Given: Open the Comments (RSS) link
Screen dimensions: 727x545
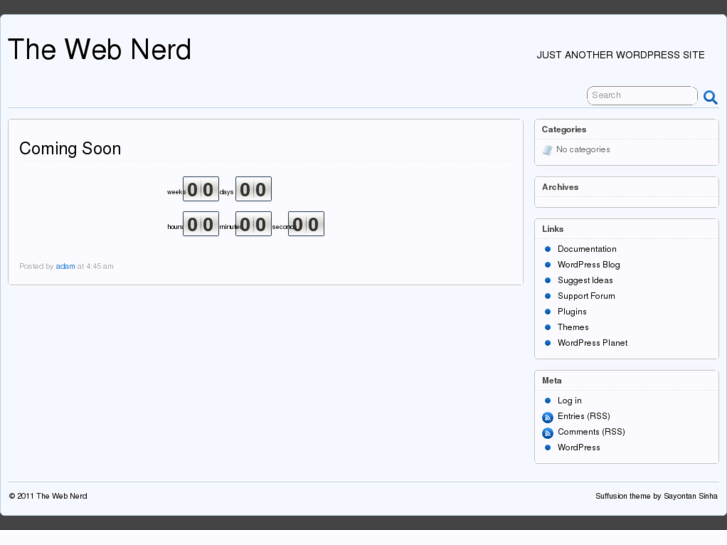Looking at the screenshot, I should pos(591,432).
